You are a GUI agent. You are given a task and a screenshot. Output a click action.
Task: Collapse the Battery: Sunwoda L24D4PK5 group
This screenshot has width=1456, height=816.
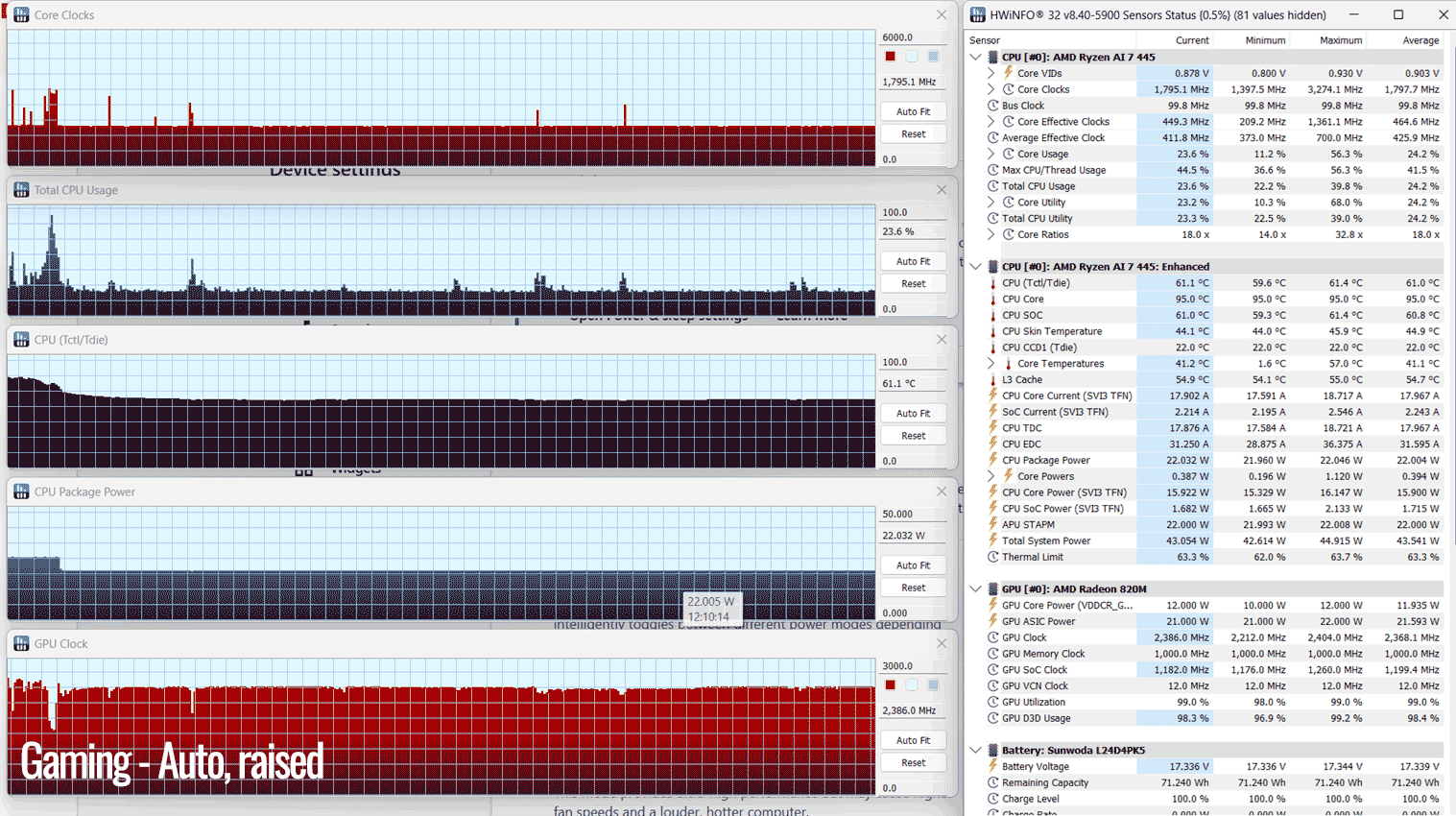click(x=976, y=751)
